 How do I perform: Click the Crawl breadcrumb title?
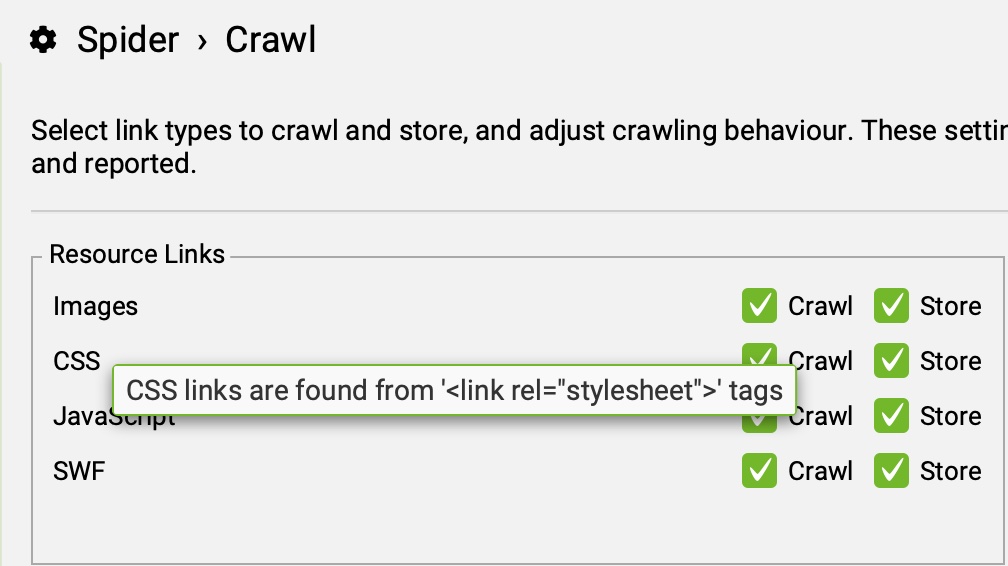tap(270, 40)
